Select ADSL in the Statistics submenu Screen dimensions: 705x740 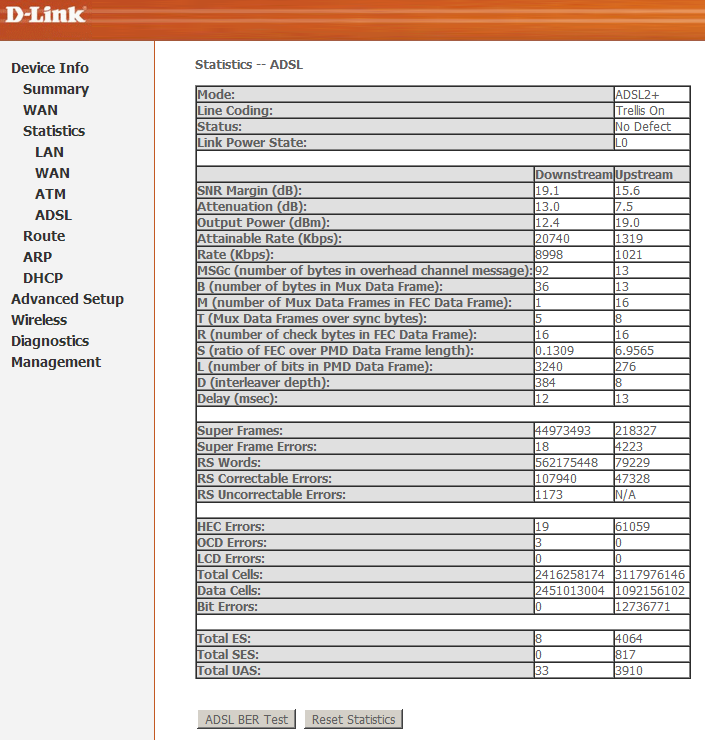point(53,215)
